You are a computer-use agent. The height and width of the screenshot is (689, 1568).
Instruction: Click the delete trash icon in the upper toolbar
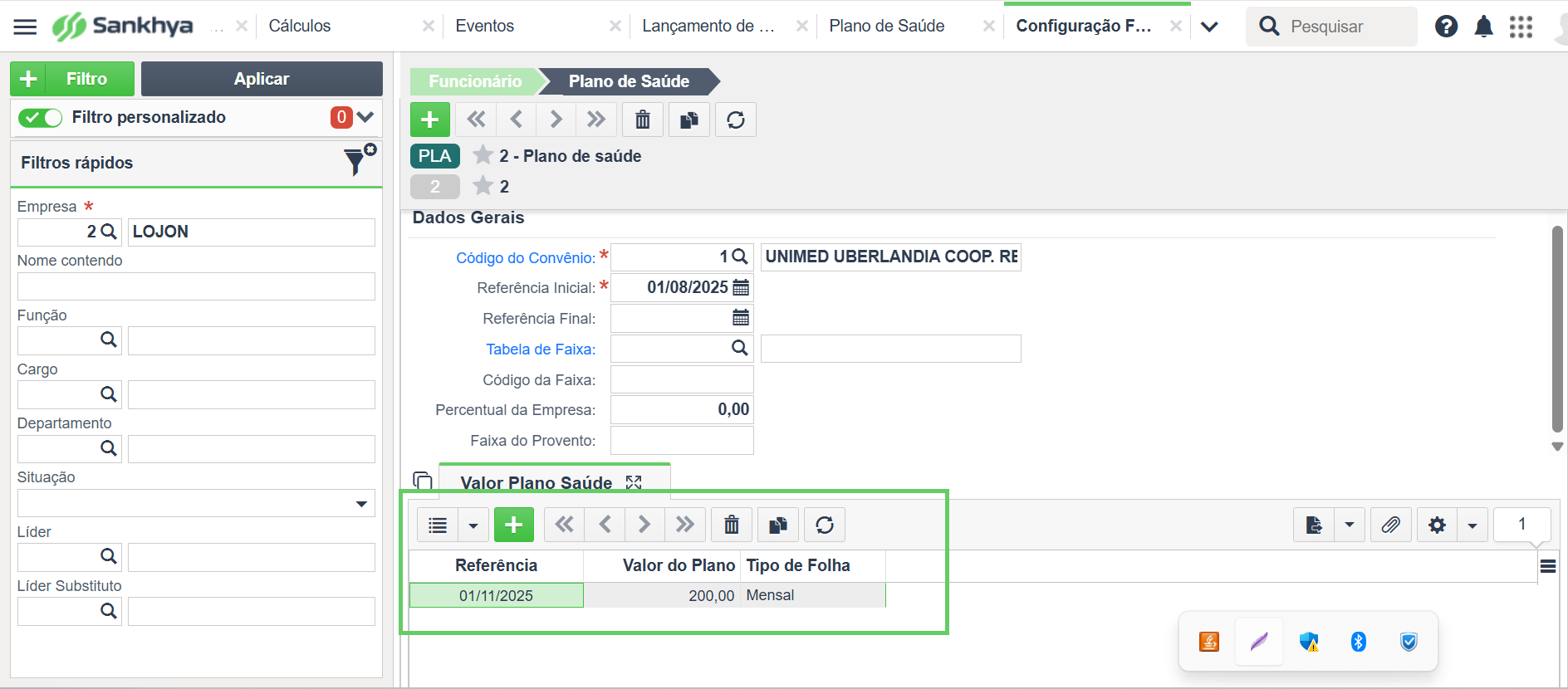click(x=643, y=120)
